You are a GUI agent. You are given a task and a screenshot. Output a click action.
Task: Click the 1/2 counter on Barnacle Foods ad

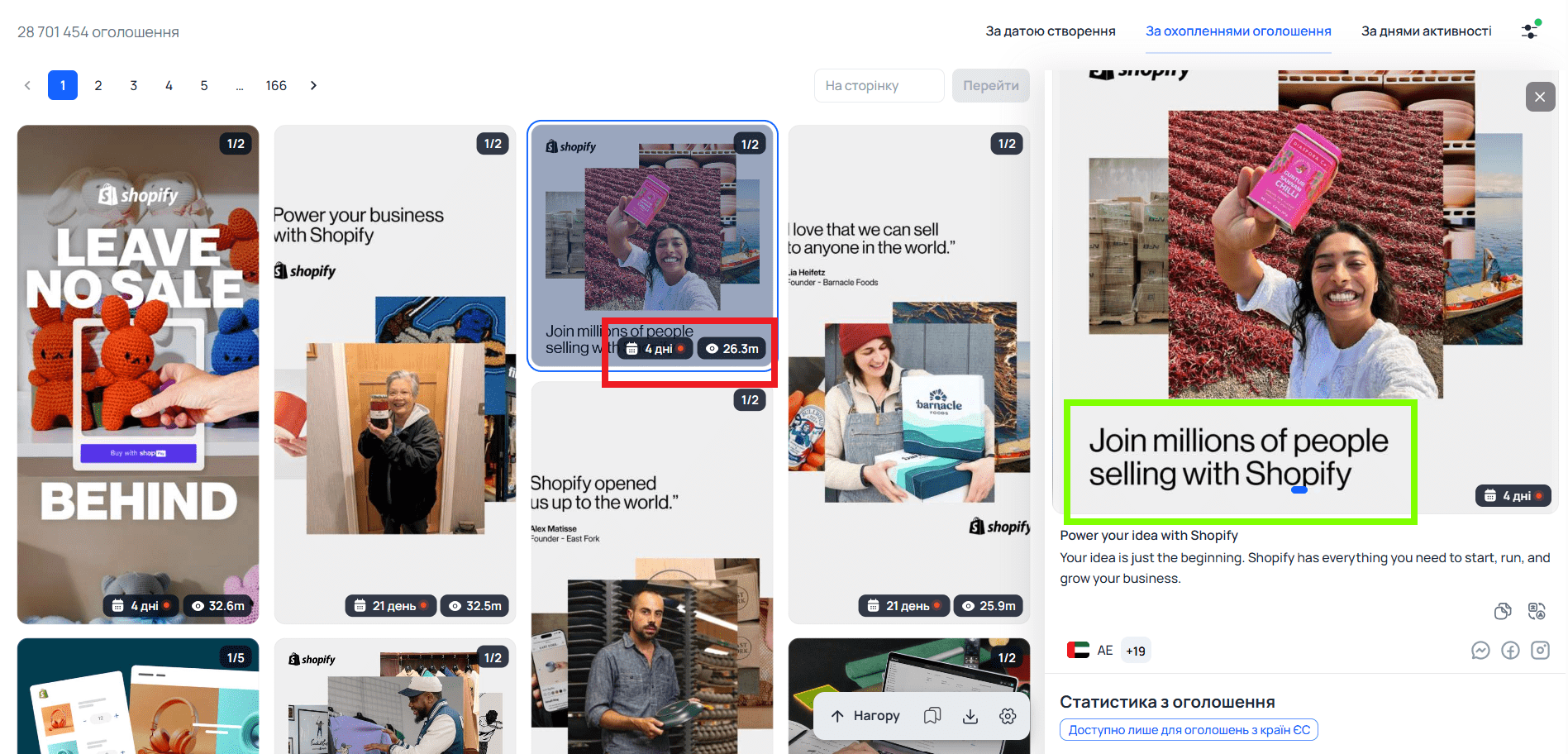(x=1007, y=144)
